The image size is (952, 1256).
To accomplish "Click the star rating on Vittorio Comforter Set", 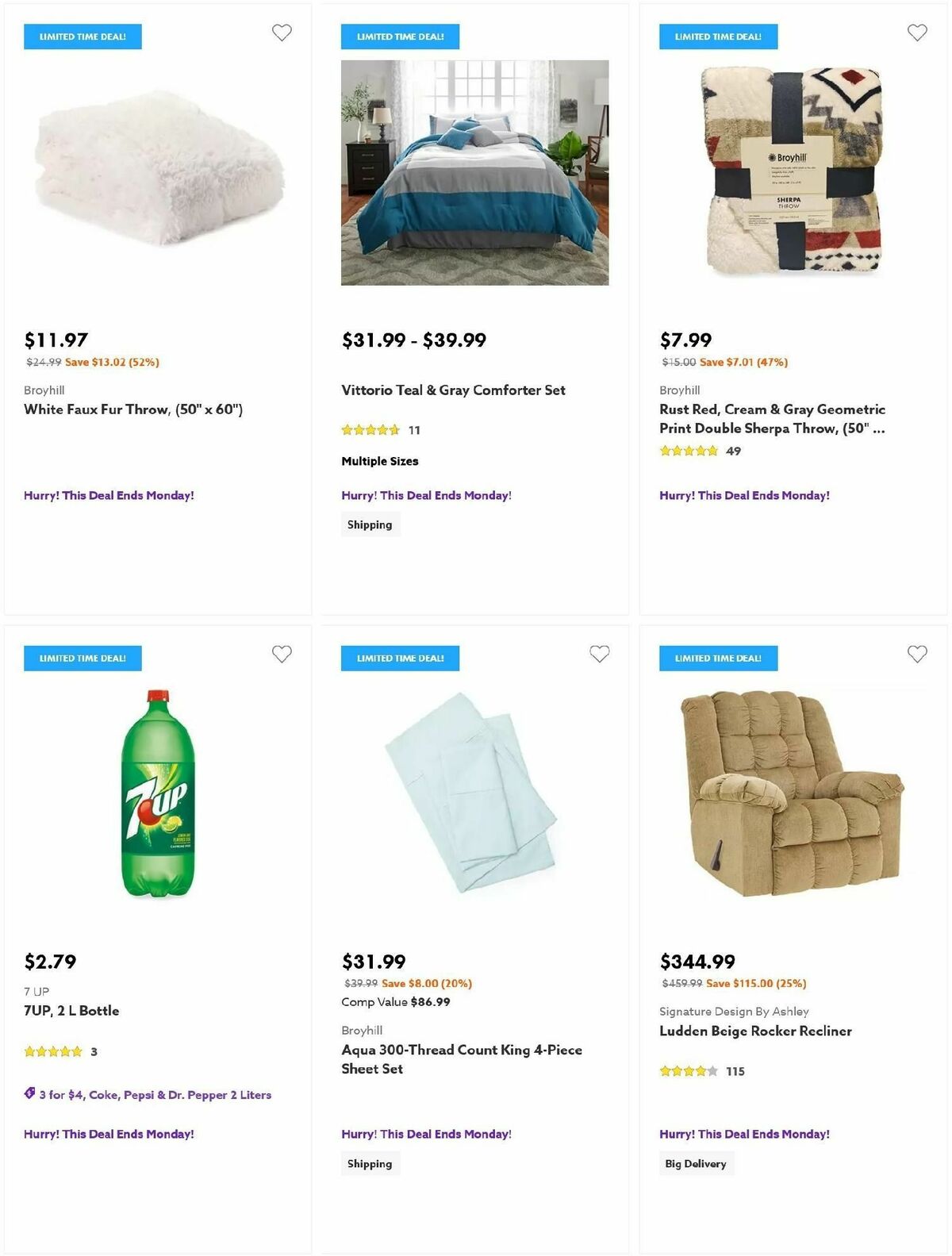I will pyautogui.click(x=370, y=429).
